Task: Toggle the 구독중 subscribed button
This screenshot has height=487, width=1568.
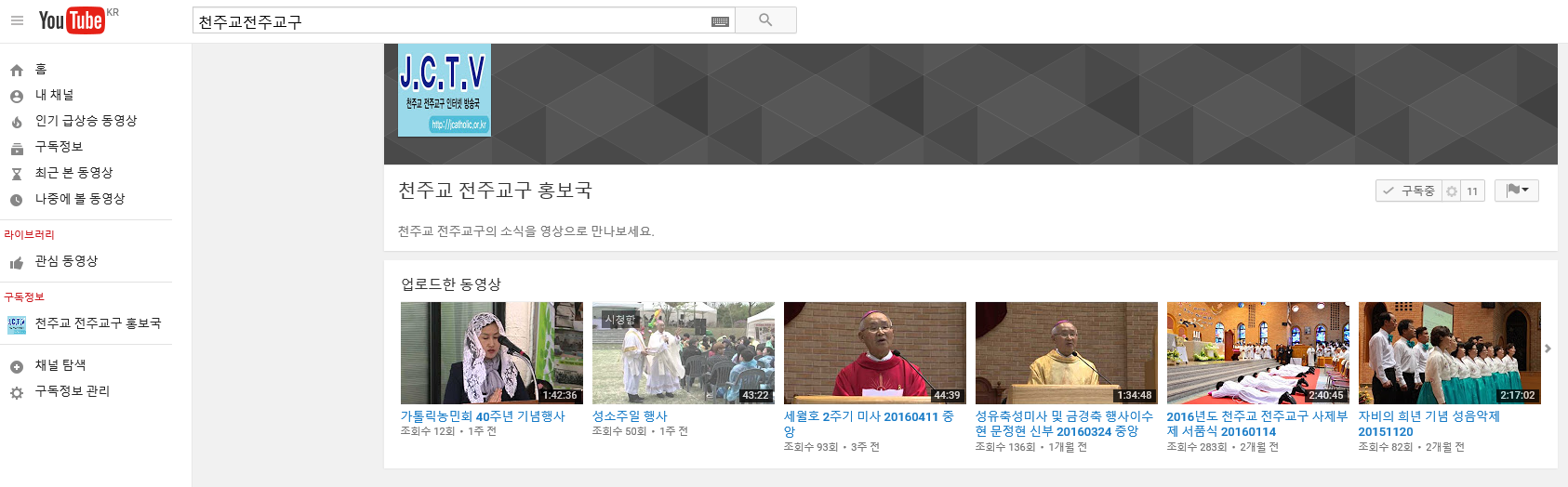Action: click(x=1409, y=191)
